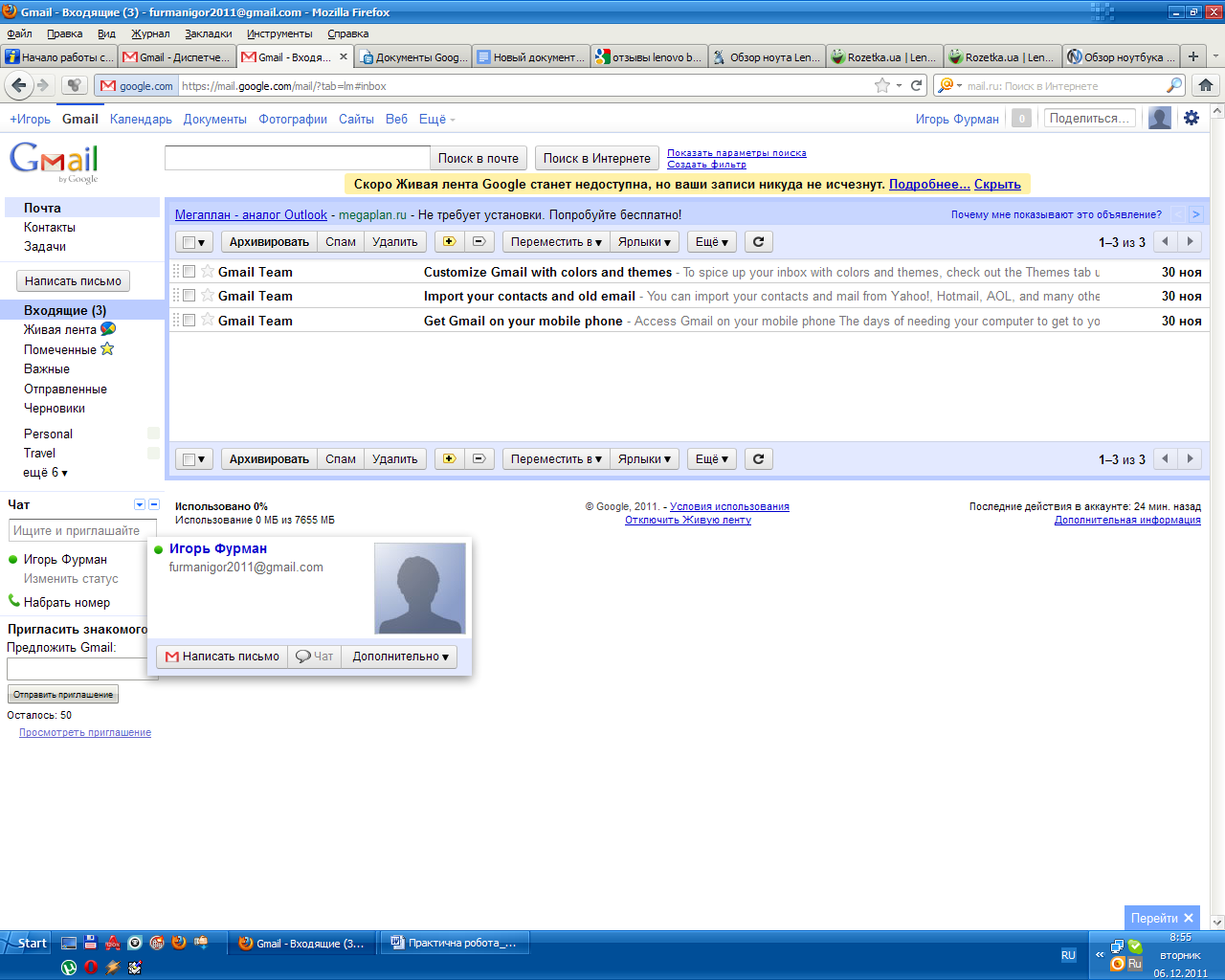Click the Firefox back navigation arrow
The image size is (1225, 980).
18,85
